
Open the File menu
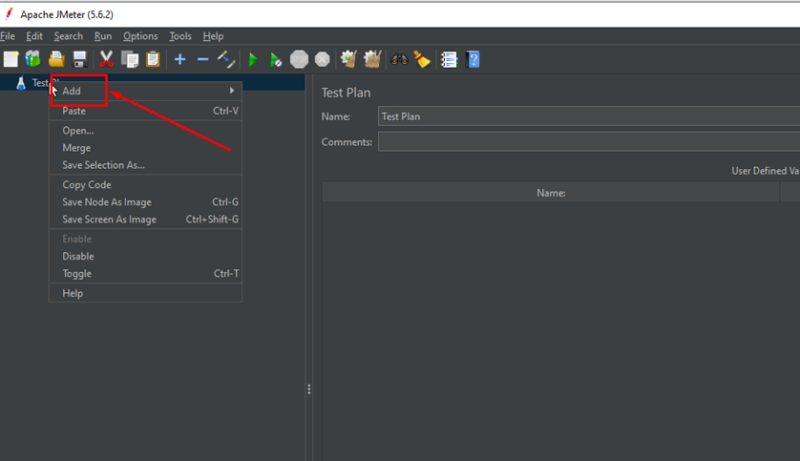8,36
